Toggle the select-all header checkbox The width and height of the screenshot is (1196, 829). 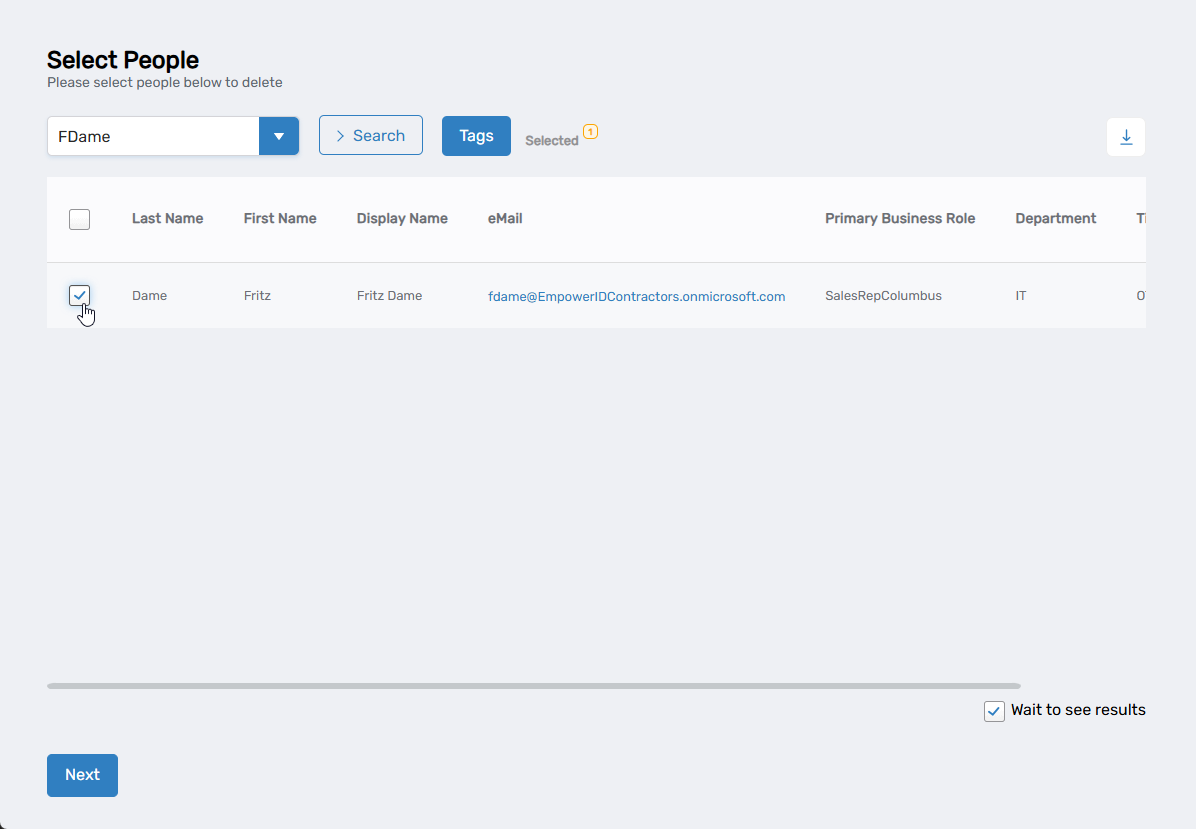(x=80, y=219)
